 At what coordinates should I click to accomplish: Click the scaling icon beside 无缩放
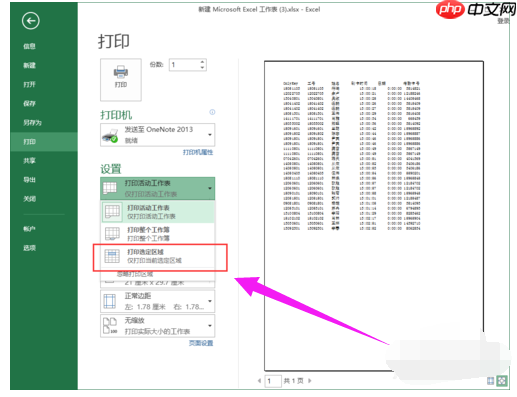click(110, 326)
